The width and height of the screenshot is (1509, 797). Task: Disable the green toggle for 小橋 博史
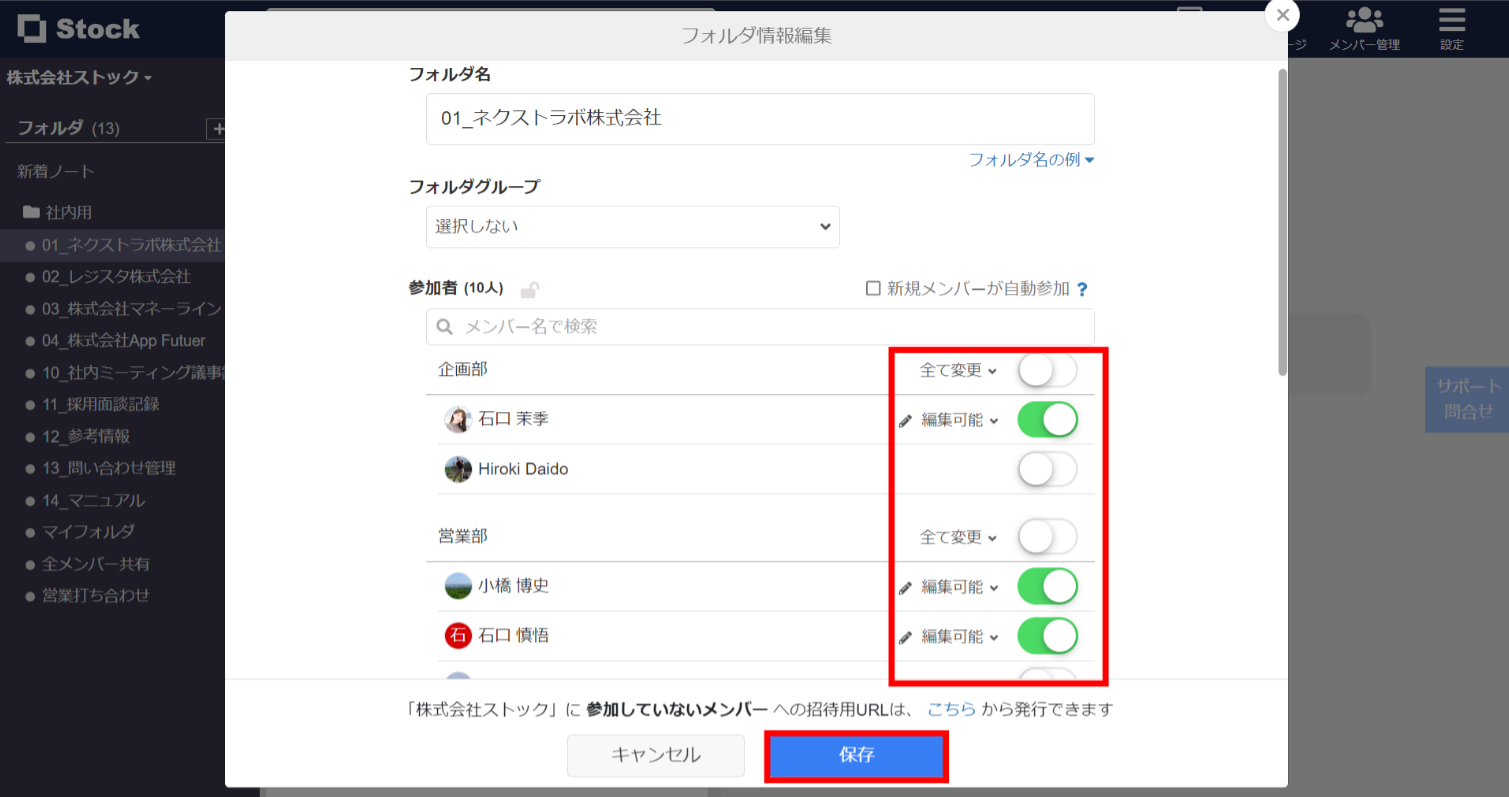1046,586
